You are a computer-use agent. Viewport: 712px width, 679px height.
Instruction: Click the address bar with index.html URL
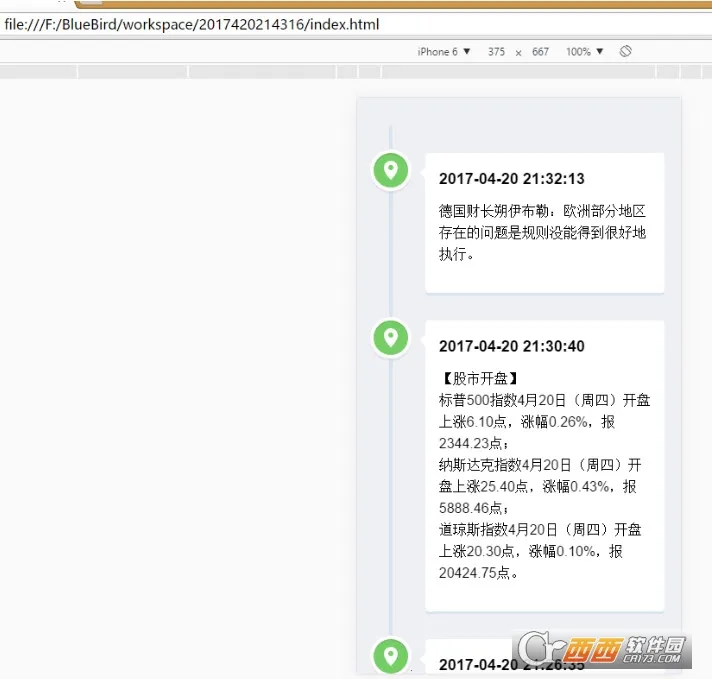click(x=192, y=24)
